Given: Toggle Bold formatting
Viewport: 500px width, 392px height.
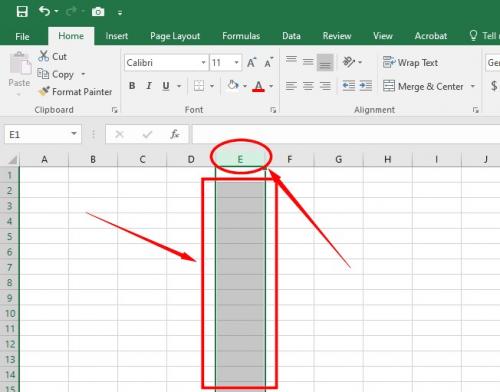Looking at the screenshot, I should (132, 86).
